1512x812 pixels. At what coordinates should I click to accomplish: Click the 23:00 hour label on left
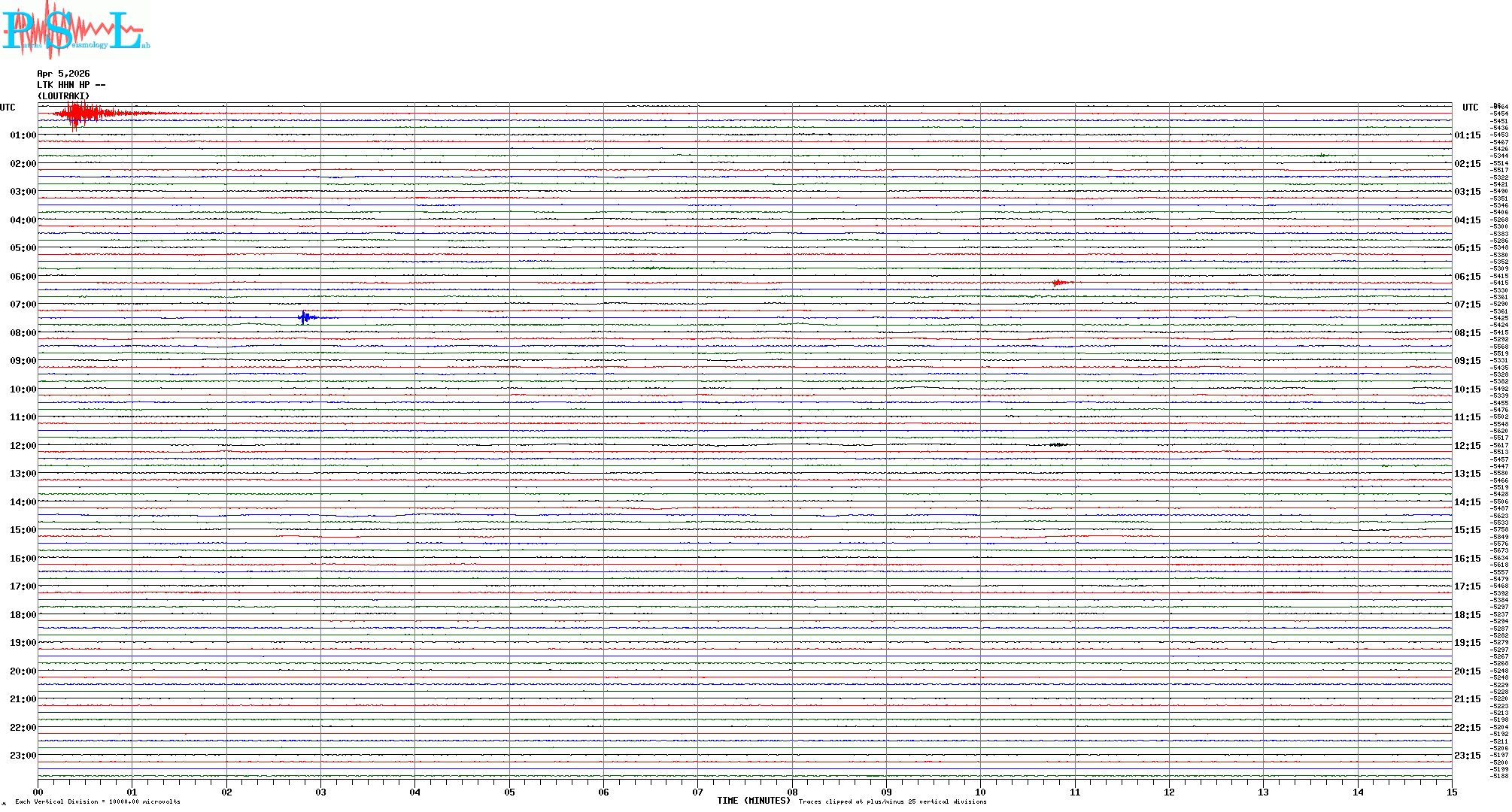tap(23, 756)
